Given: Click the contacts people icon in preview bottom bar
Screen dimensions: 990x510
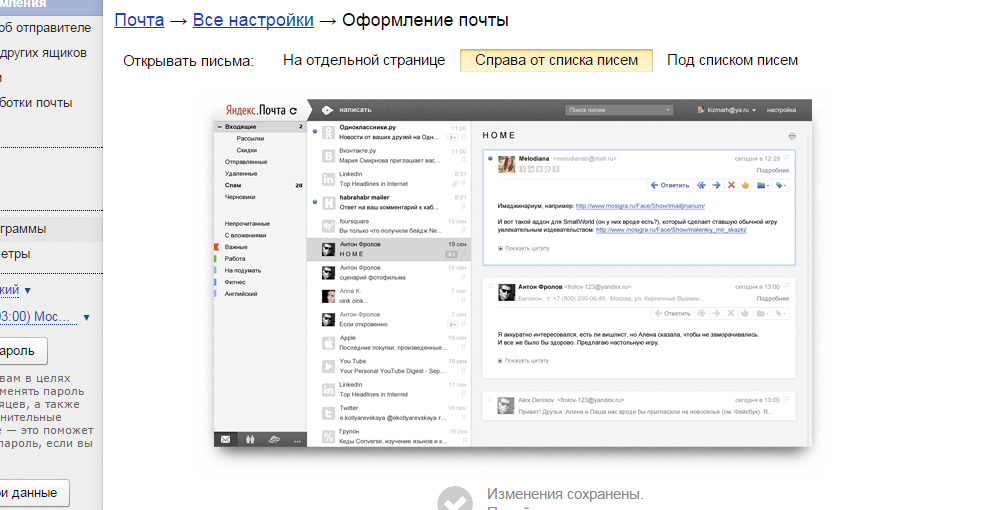Looking at the screenshot, I should 249,439.
